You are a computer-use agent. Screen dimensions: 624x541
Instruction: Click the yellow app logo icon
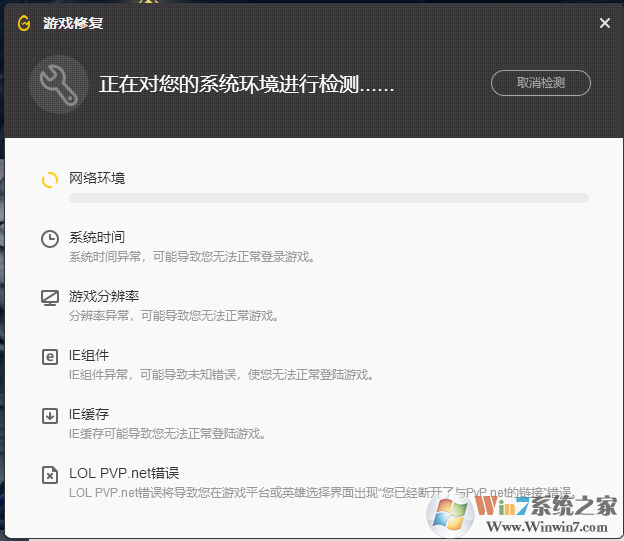24,23
